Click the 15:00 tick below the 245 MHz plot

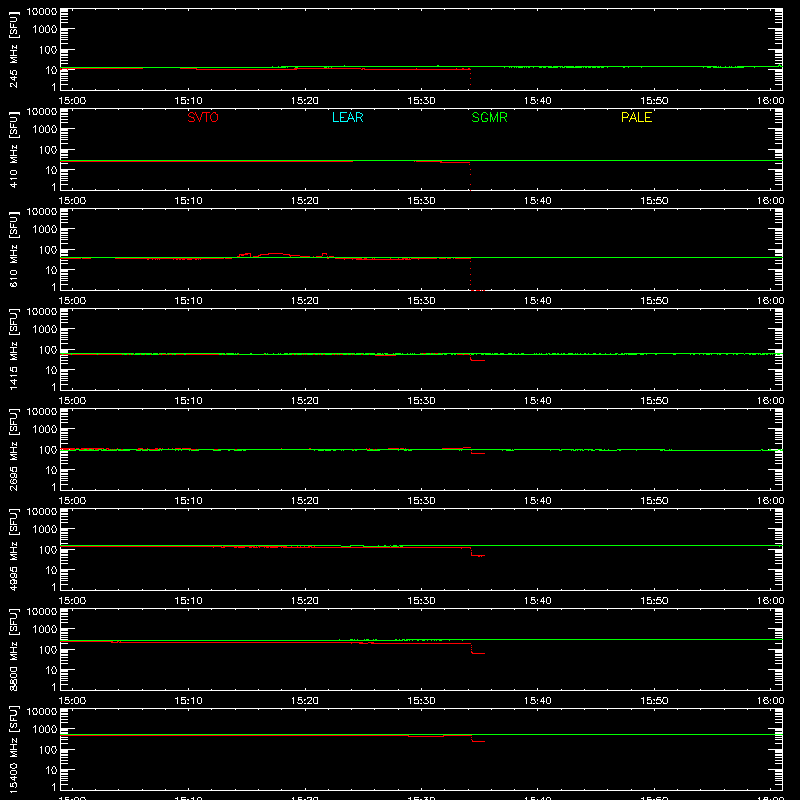click(72, 101)
